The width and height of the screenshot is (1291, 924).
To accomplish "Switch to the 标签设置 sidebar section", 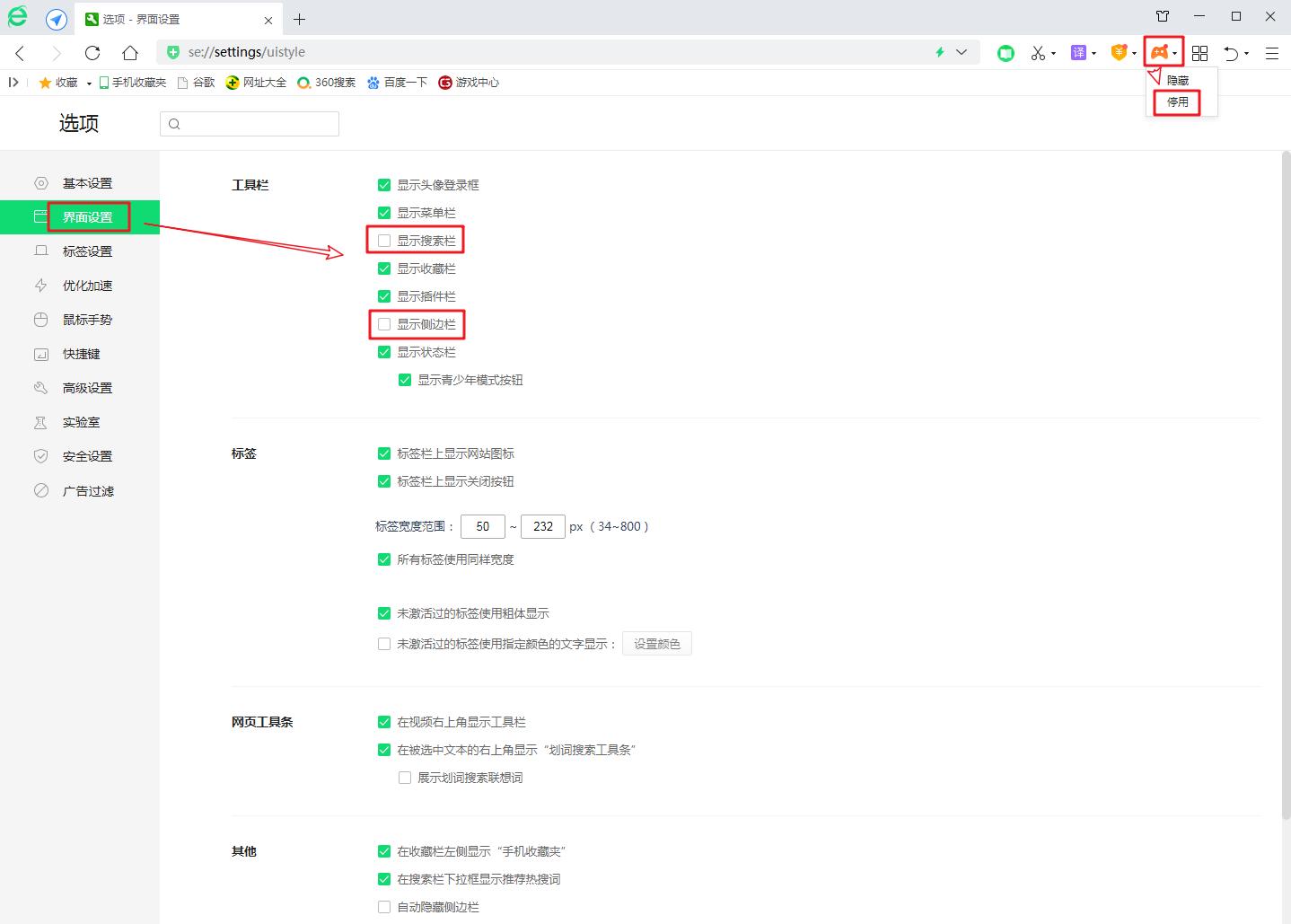I will coord(86,251).
